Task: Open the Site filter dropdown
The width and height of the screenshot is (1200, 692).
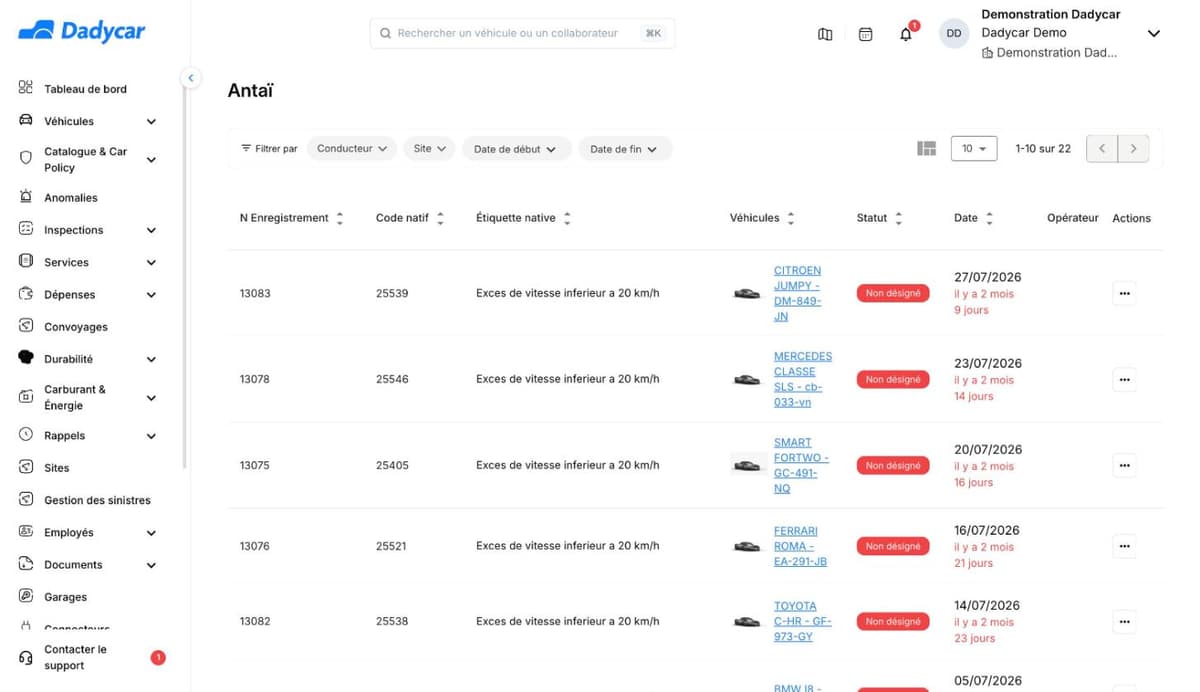Action: click(x=430, y=148)
